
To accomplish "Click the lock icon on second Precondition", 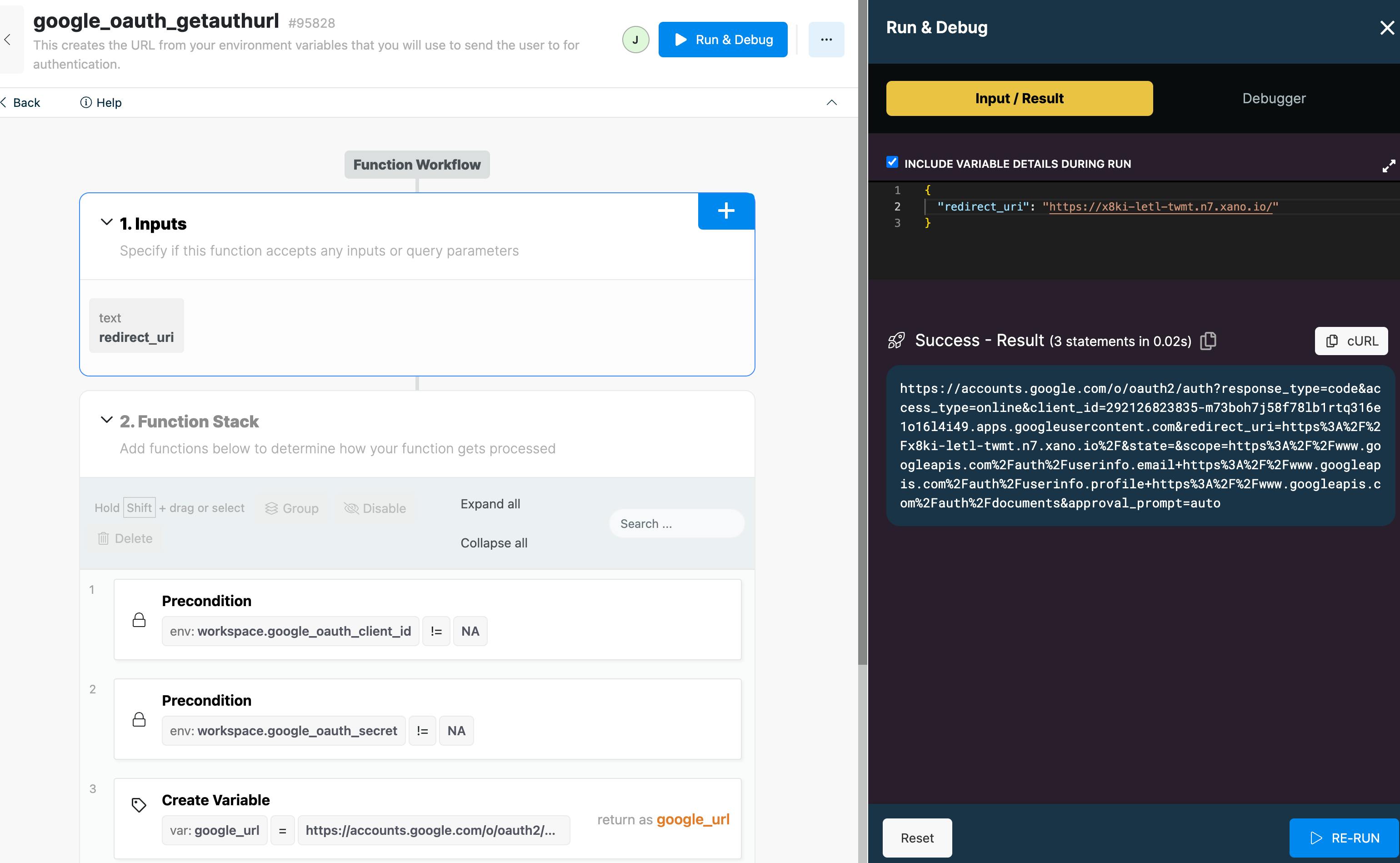I will (x=139, y=719).
